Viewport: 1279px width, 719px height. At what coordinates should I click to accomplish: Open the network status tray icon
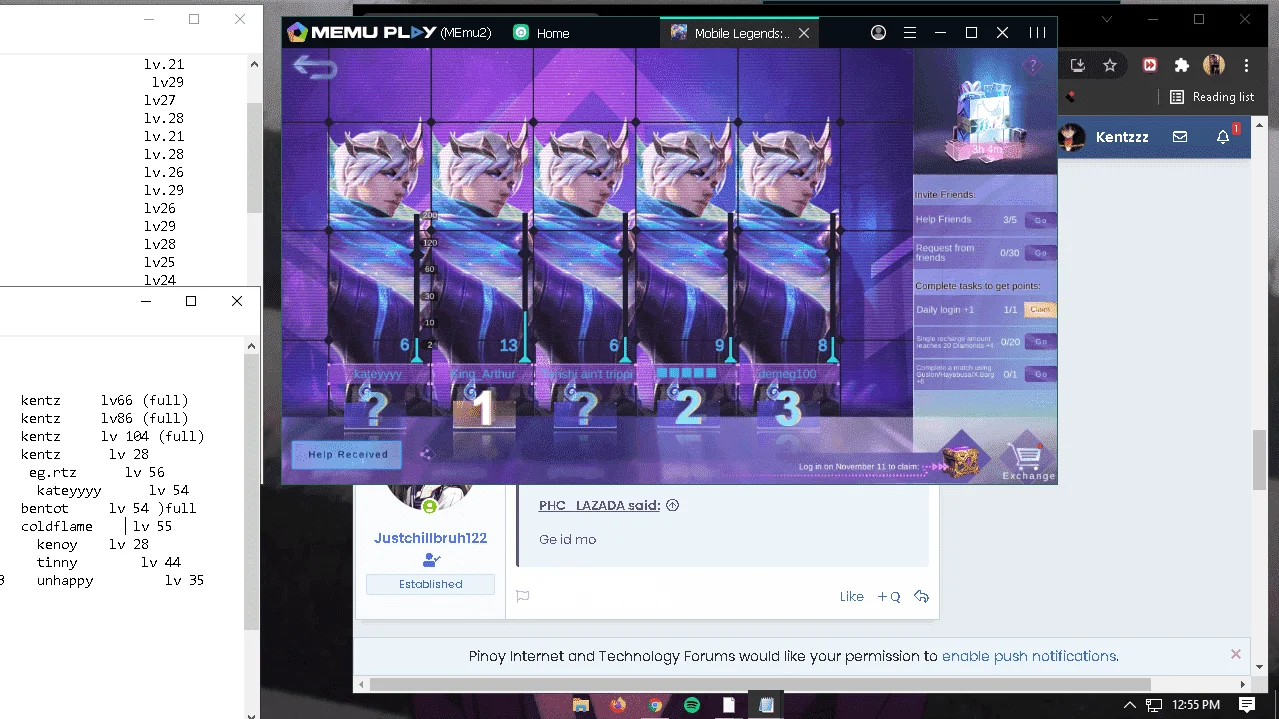1154,705
